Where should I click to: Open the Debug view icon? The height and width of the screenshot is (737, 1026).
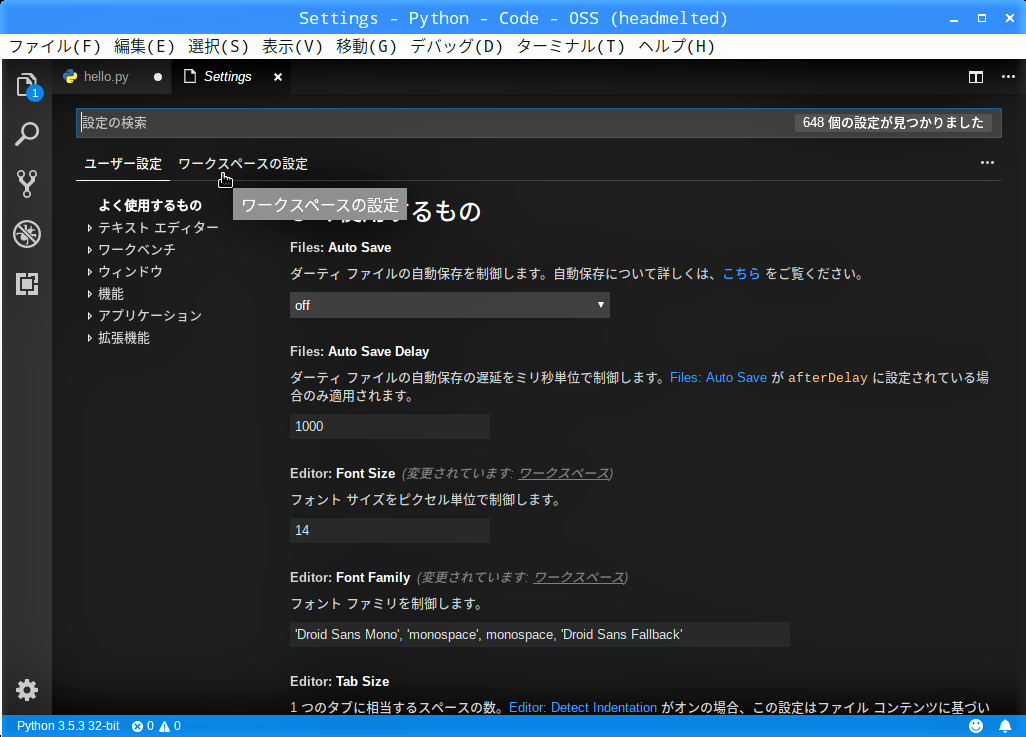(x=27, y=234)
